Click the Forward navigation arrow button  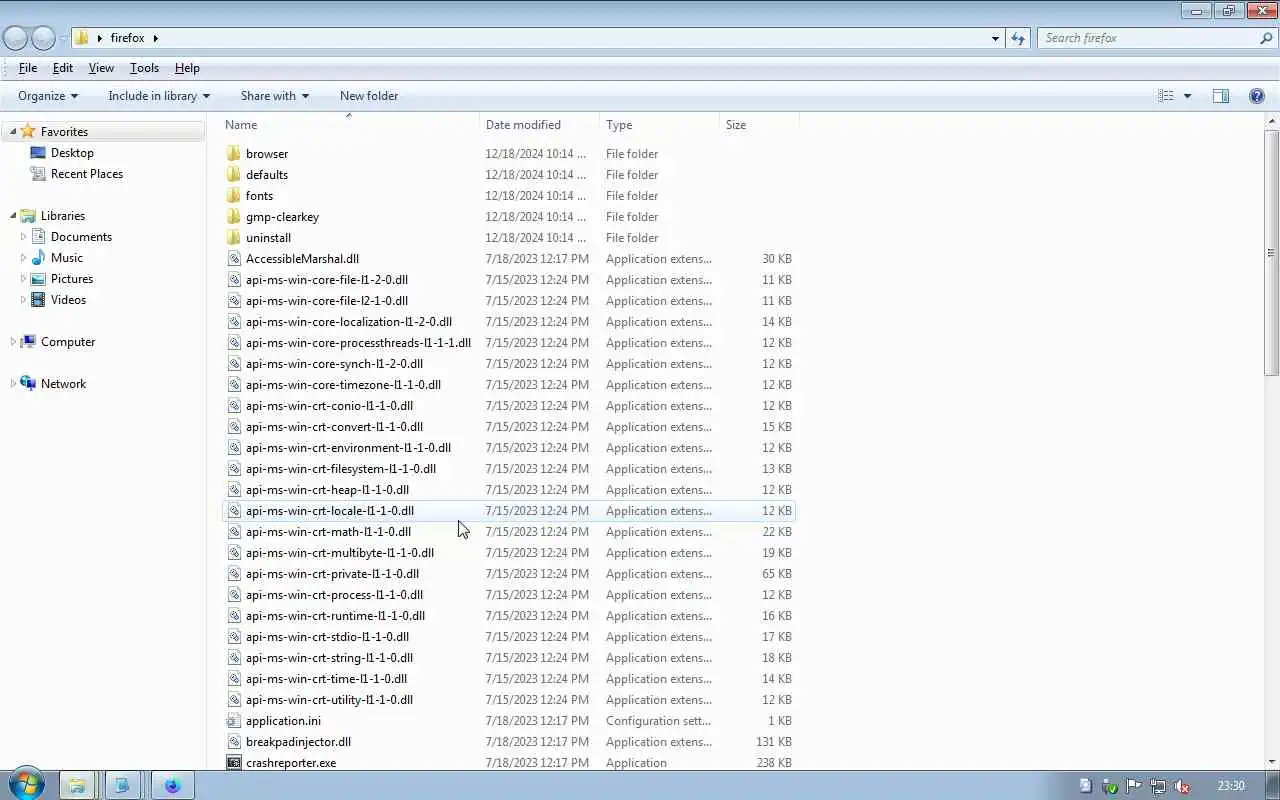tap(43, 38)
